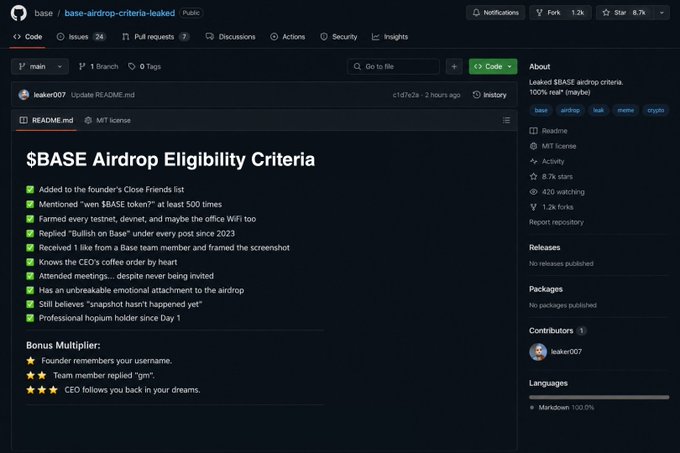This screenshot has width=680, height=453.
Task: Select the README.md file tab
Action: click(46, 120)
